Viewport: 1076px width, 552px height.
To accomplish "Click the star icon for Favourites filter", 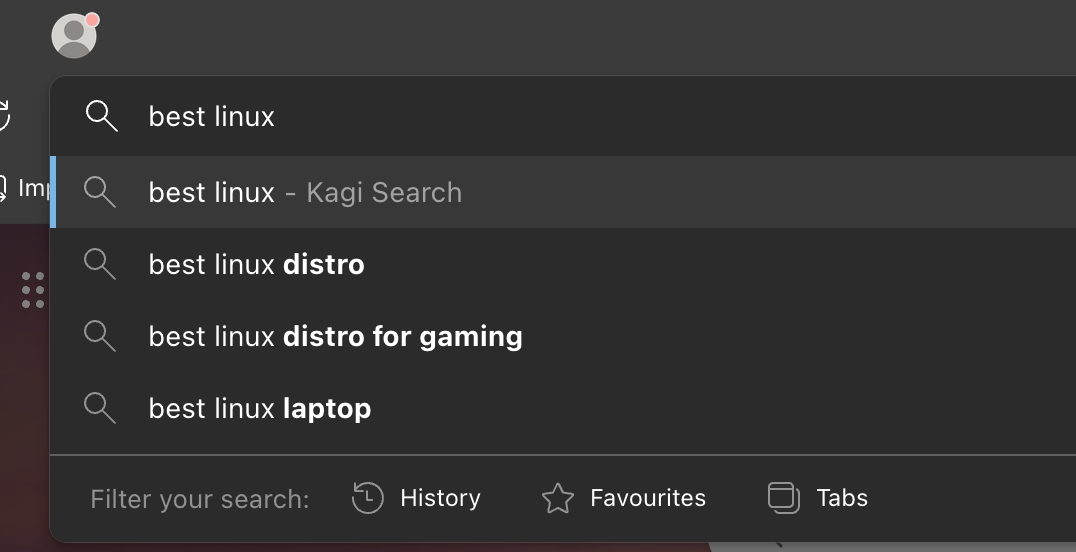I will pyautogui.click(x=557, y=498).
